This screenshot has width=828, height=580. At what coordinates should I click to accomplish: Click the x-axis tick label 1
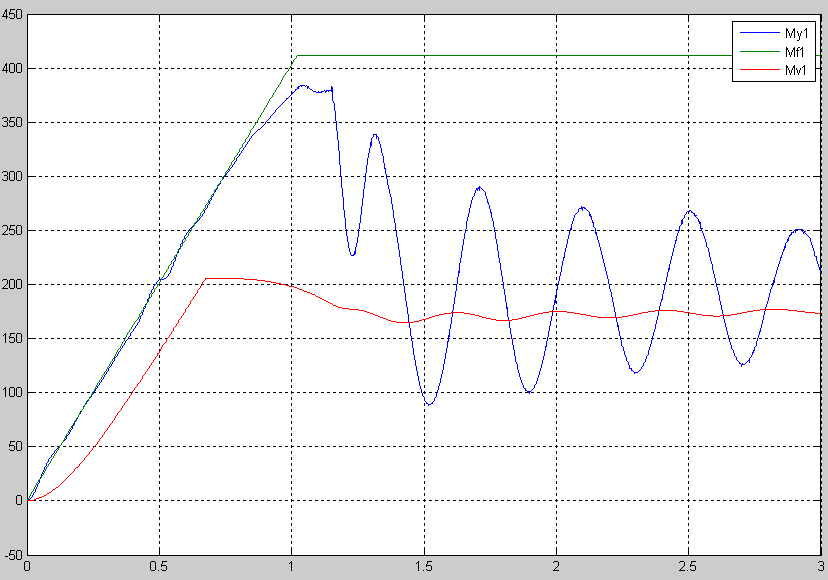click(x=291, y=567)
